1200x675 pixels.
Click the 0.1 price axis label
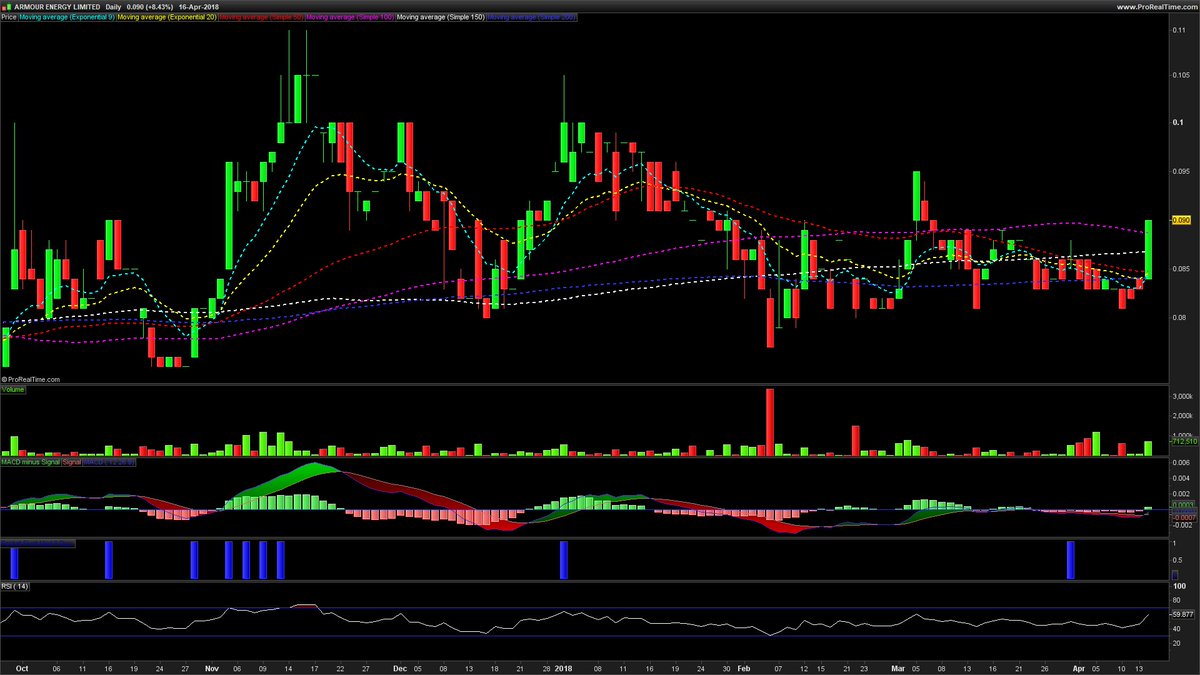click(x=1178, y=122)
